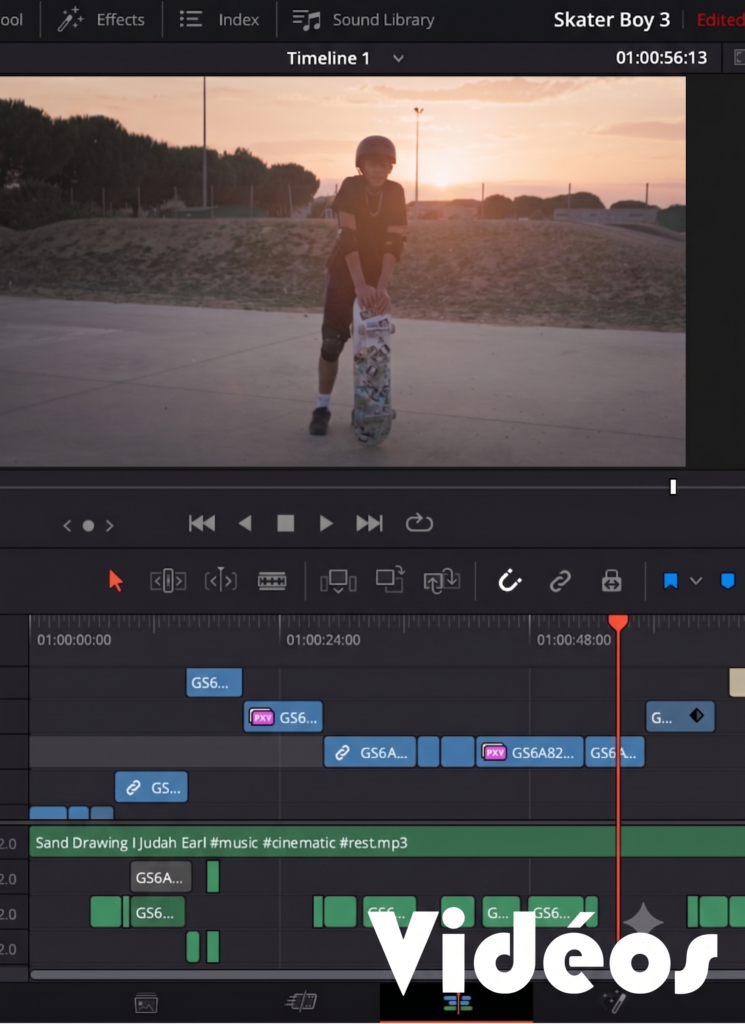
Task: Choose the Dynamic Trim Mode tool
Action: (220, 580)
